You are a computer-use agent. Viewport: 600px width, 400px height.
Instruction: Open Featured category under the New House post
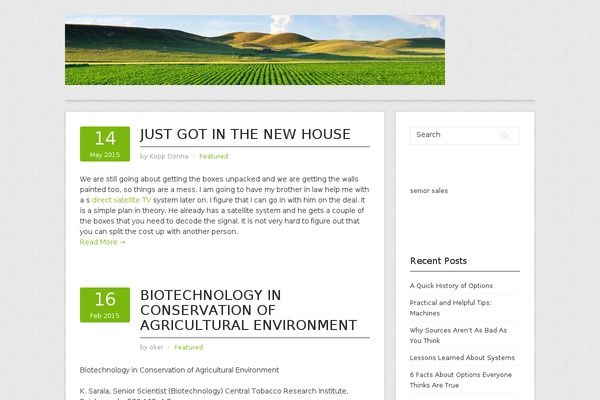click(214, 156)
